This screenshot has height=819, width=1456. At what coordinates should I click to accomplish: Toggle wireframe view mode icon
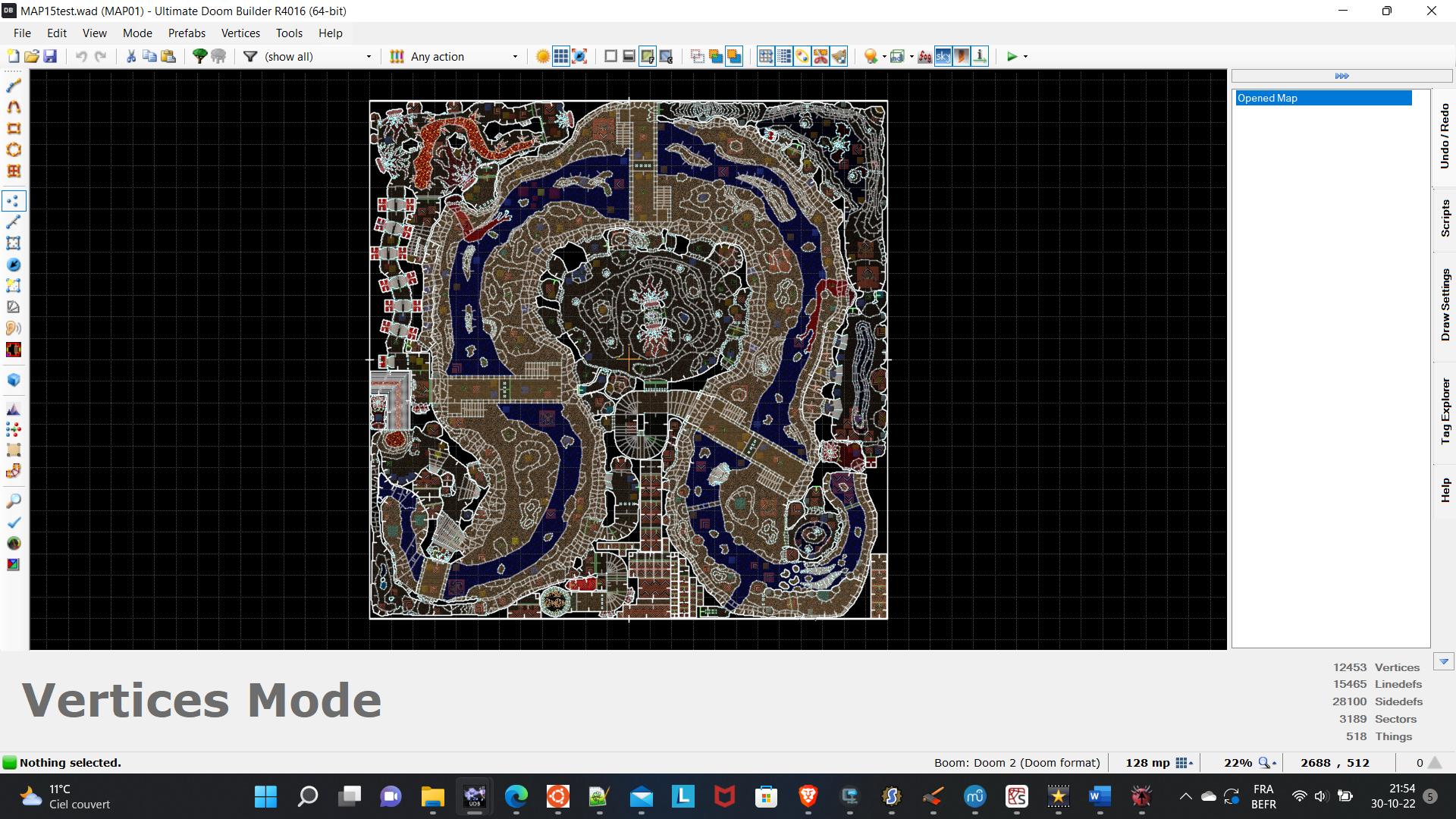[610, 56]
